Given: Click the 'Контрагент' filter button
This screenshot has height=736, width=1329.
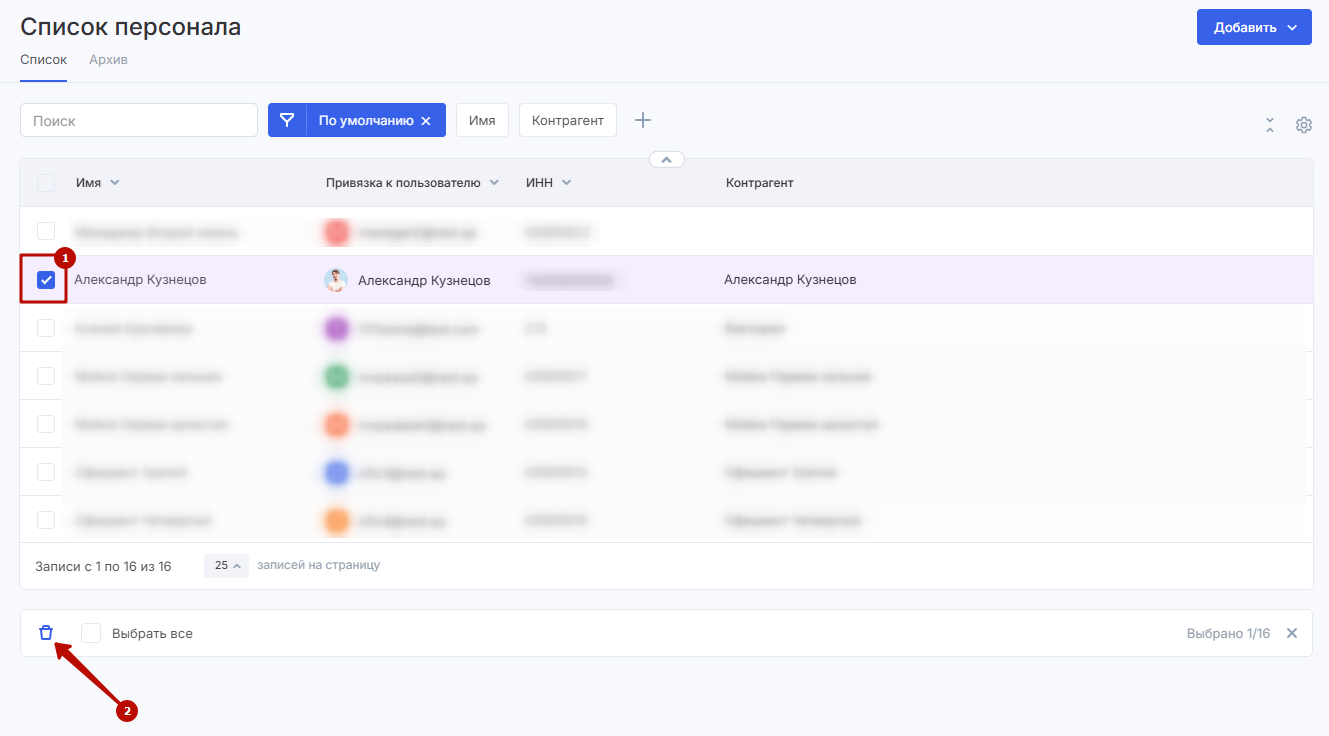Looking at the screenshot, I should point(567,120).
